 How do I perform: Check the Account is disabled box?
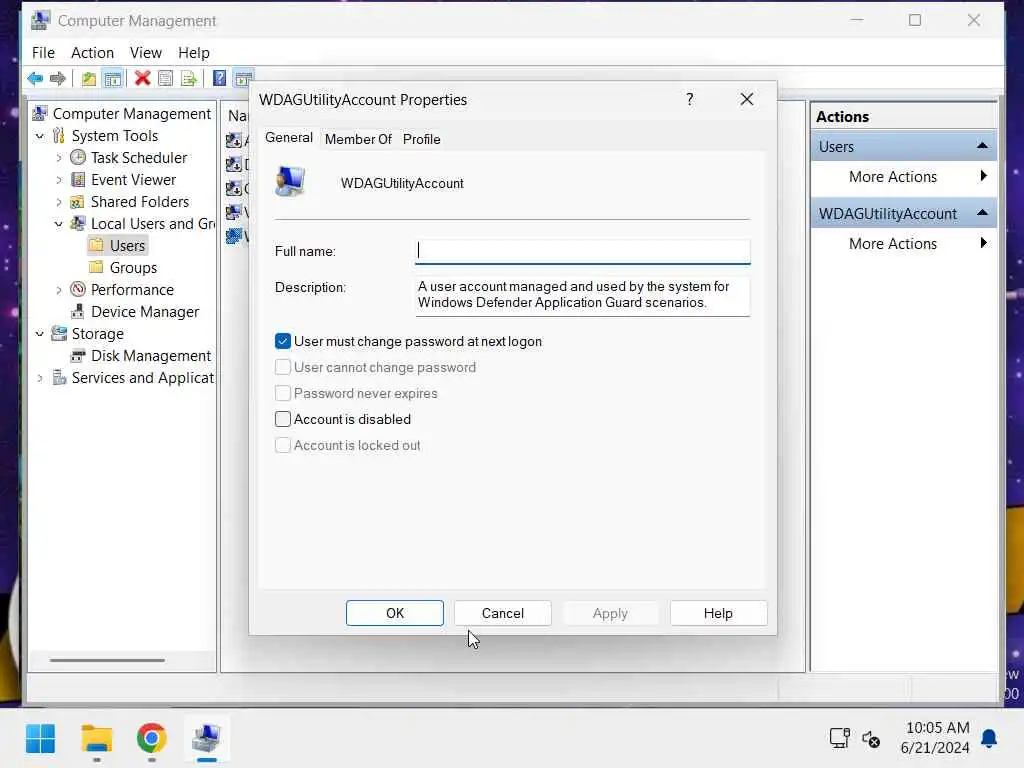tap(283, 419)
